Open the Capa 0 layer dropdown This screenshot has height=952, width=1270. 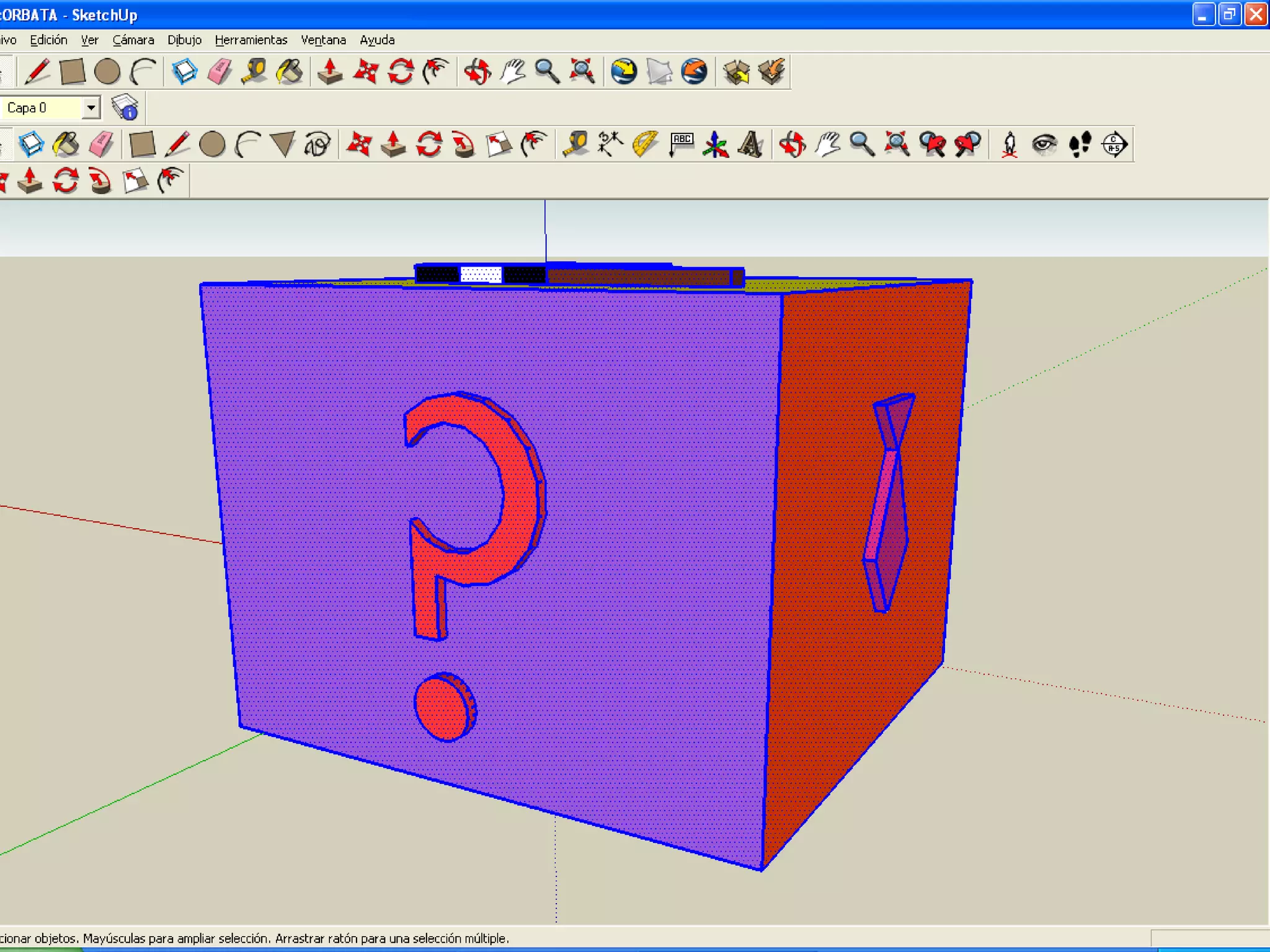91,108
